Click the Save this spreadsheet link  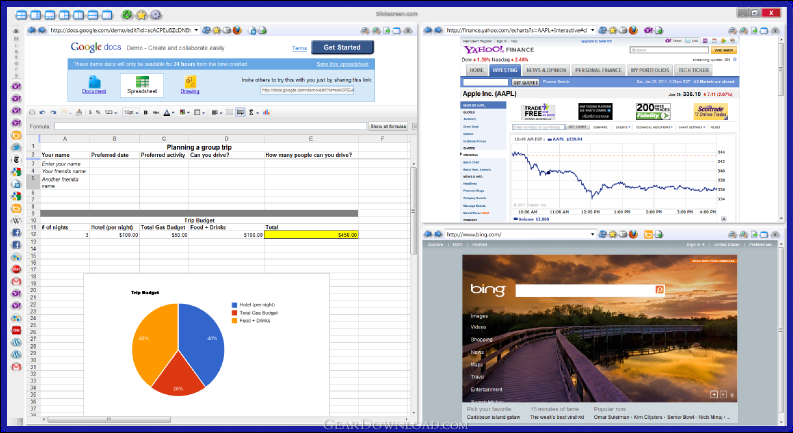coord(342,64)
